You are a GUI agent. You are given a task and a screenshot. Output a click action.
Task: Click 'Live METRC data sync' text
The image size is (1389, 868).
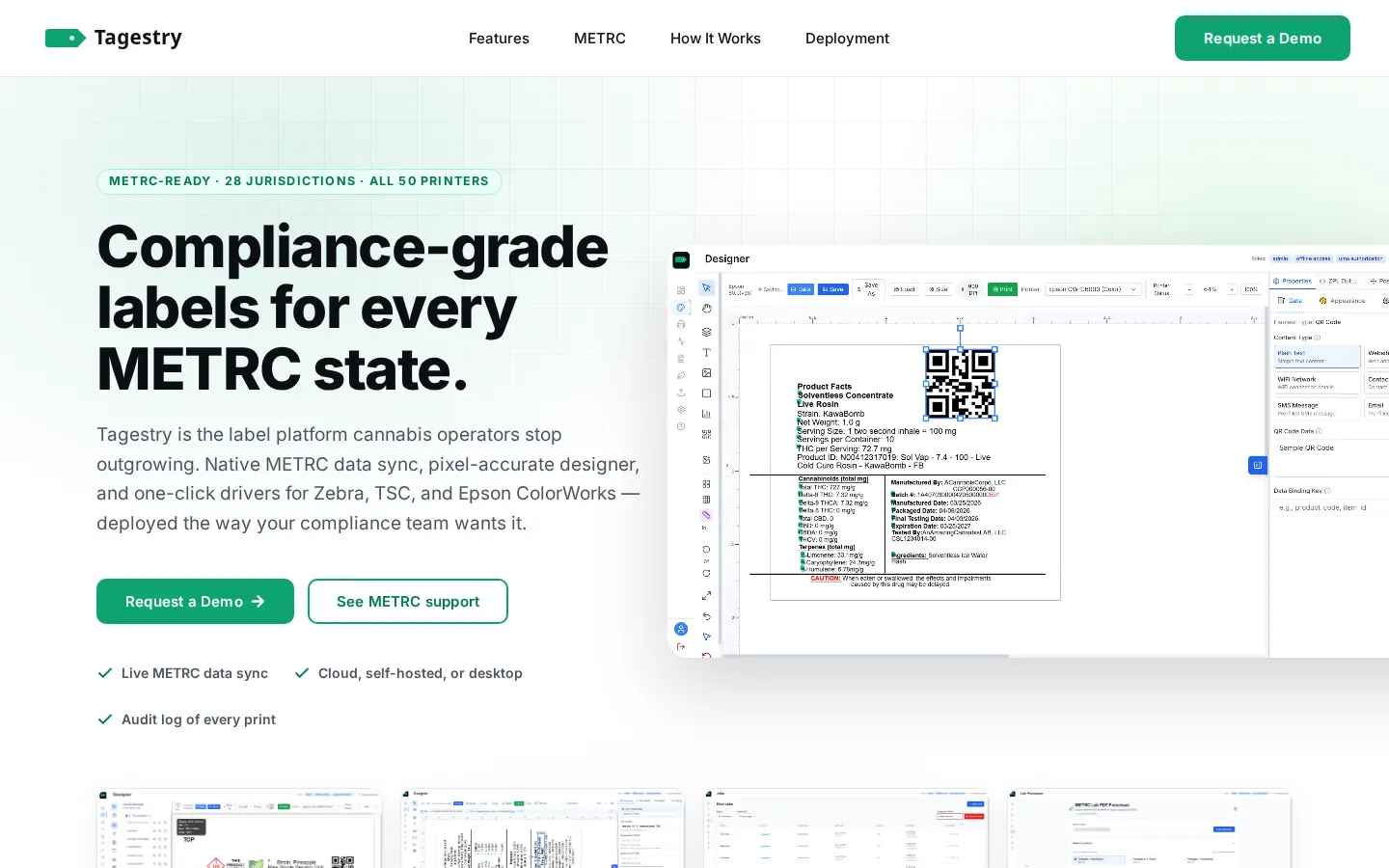point(195,673)
